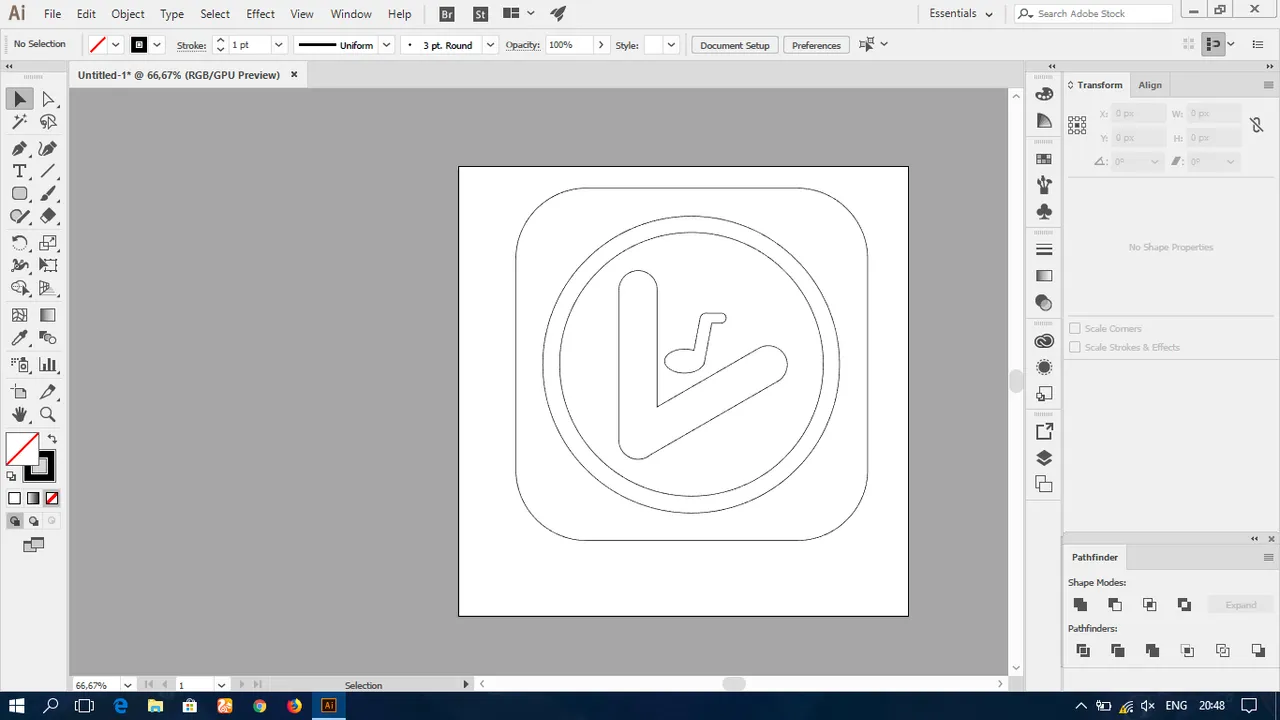Switch to the Align tab
Image resolution: width=1280 pixels, height=720 pixels.
tap(1150, 85)
